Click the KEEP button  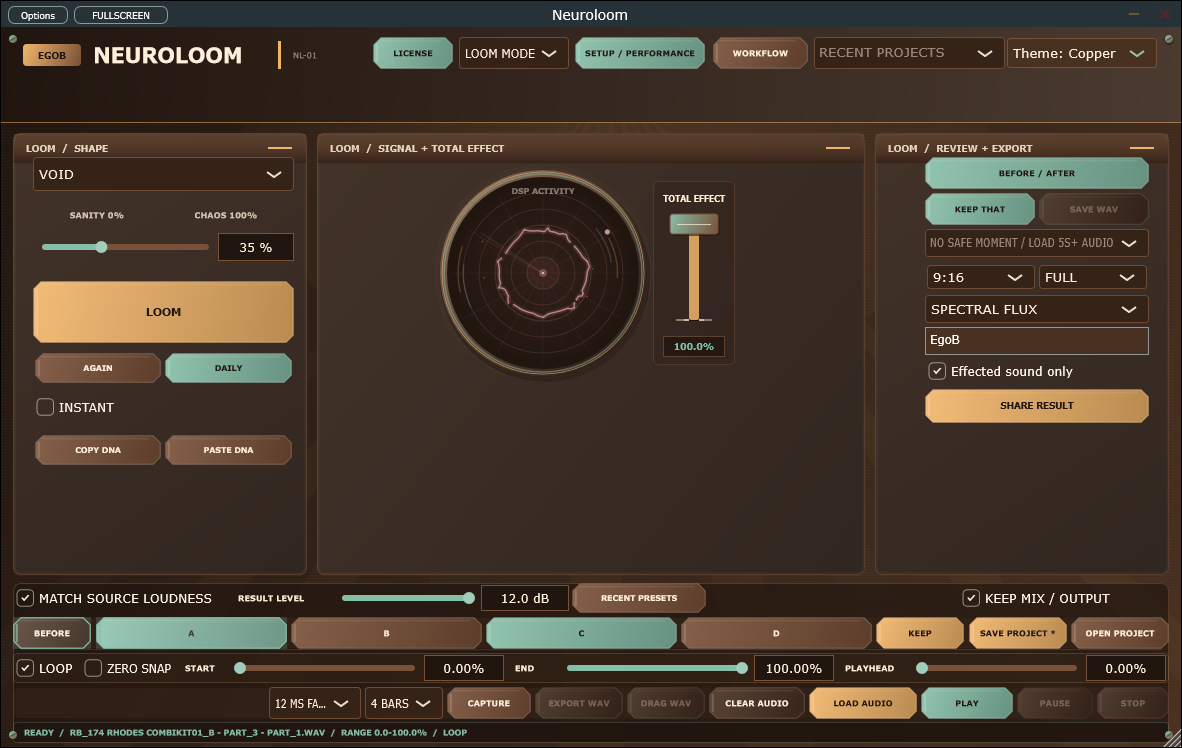(920, 633)
